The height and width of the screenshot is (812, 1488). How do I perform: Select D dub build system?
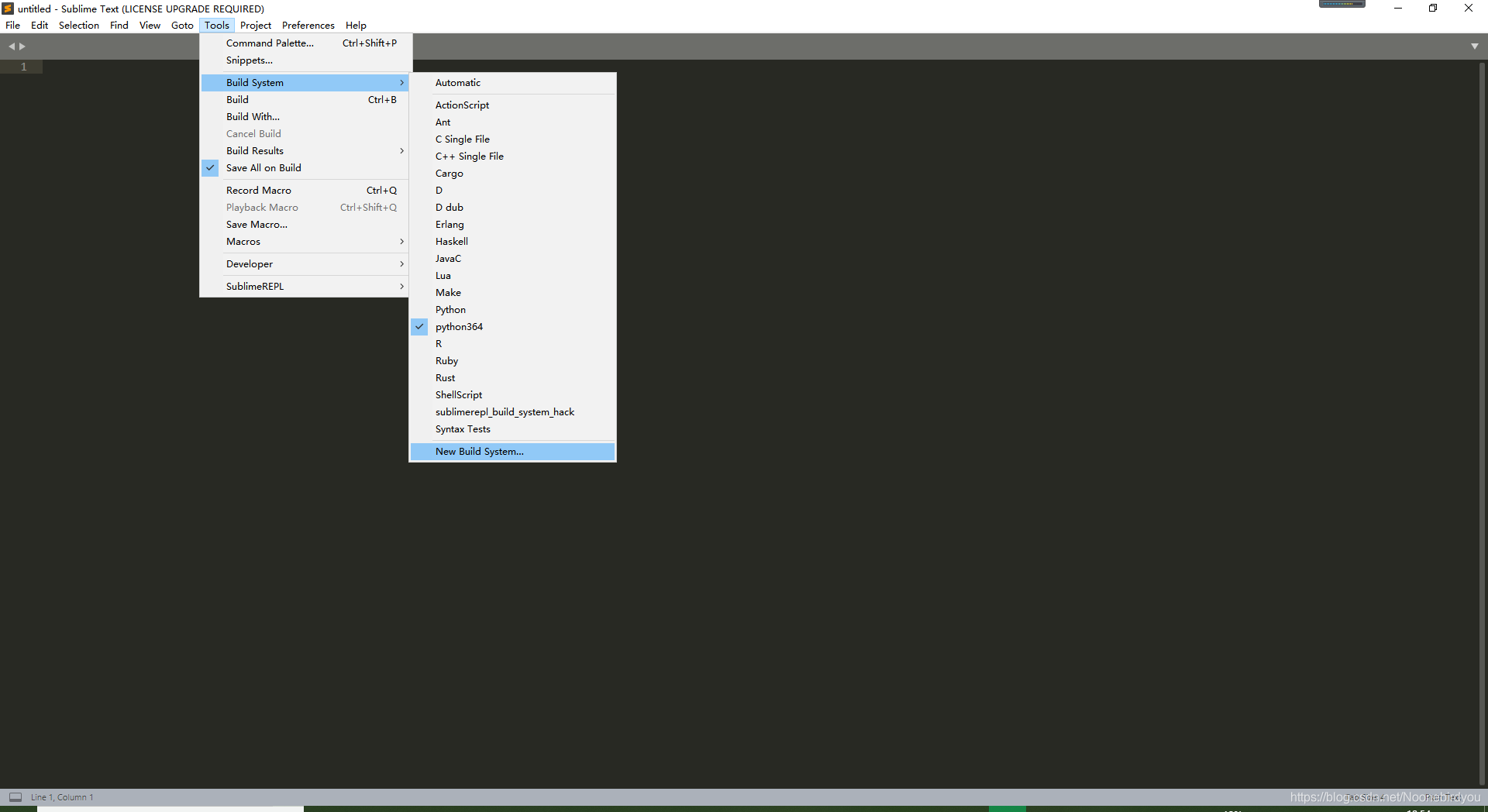[x=513, y=208]
